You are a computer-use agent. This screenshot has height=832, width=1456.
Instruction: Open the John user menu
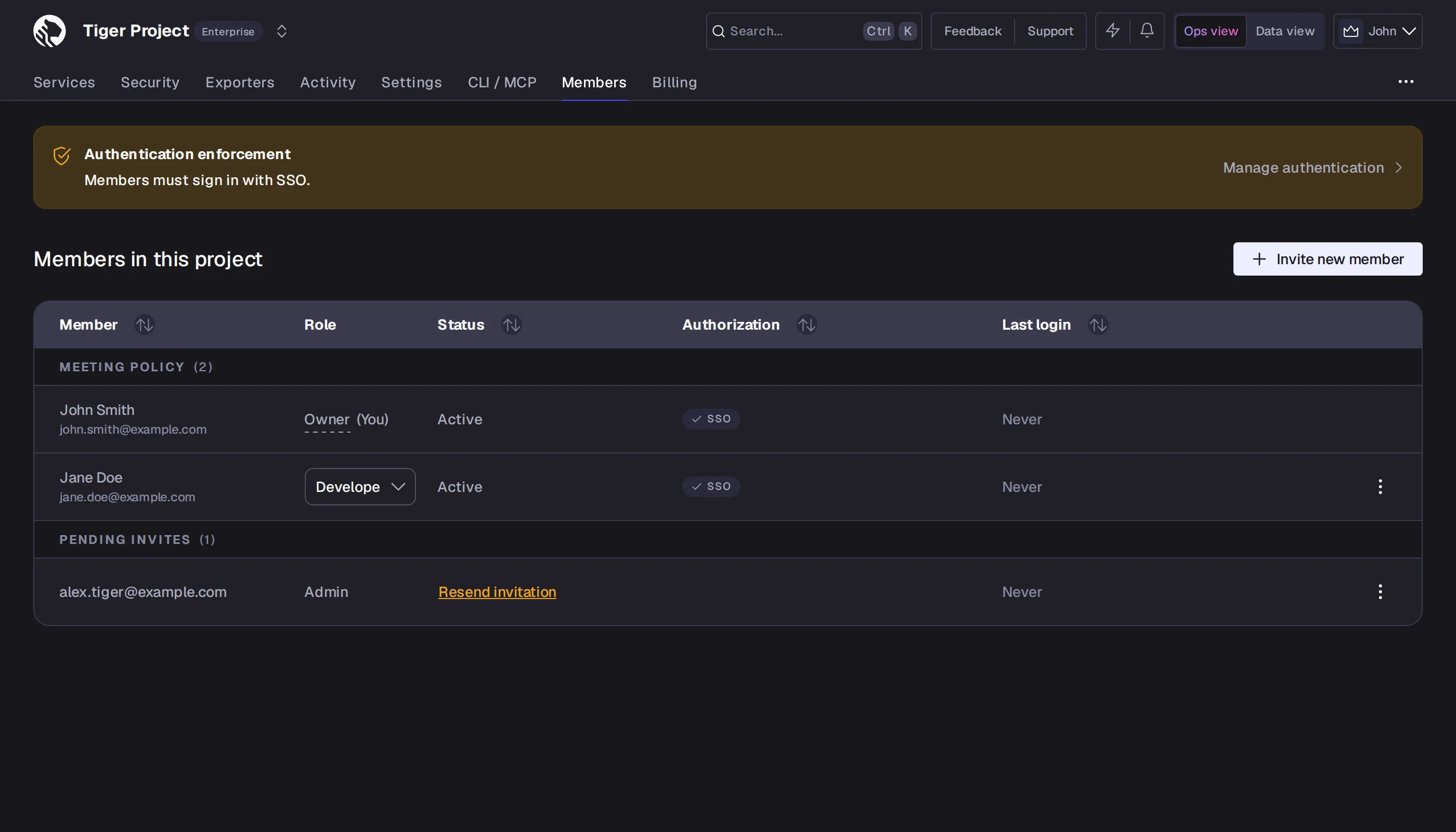1377,31
